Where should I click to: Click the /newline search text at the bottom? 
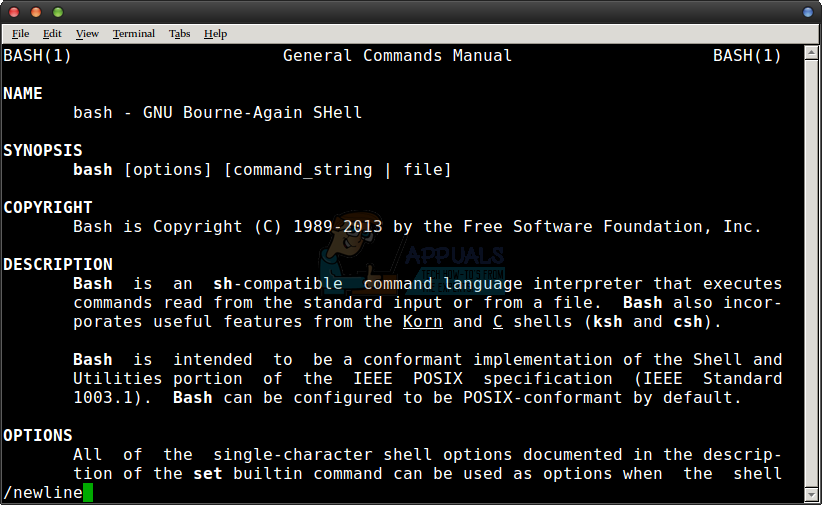pos(42,492)
